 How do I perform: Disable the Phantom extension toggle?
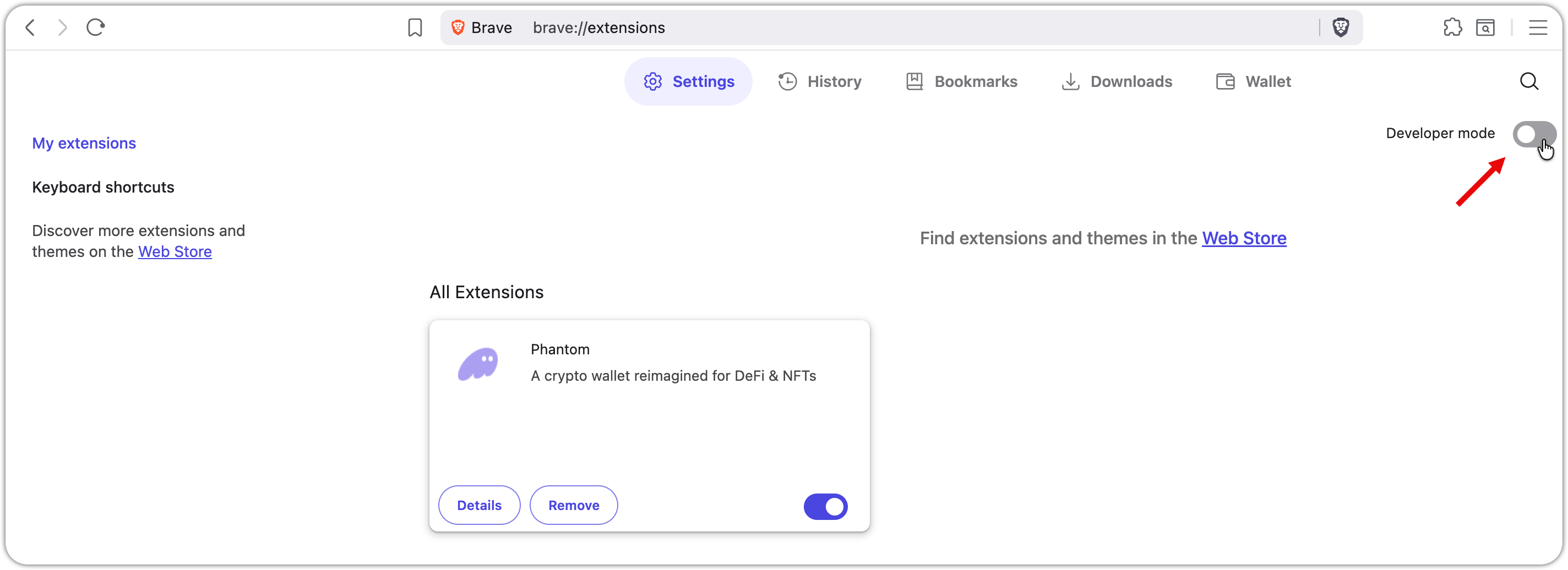tap(825, 506)
